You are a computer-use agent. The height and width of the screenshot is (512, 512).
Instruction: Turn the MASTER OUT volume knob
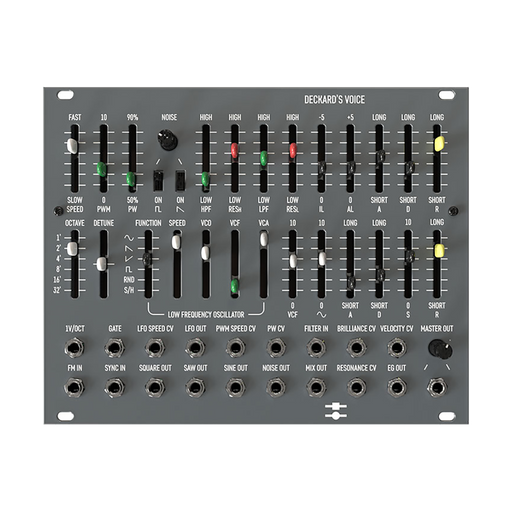[441, 349]
